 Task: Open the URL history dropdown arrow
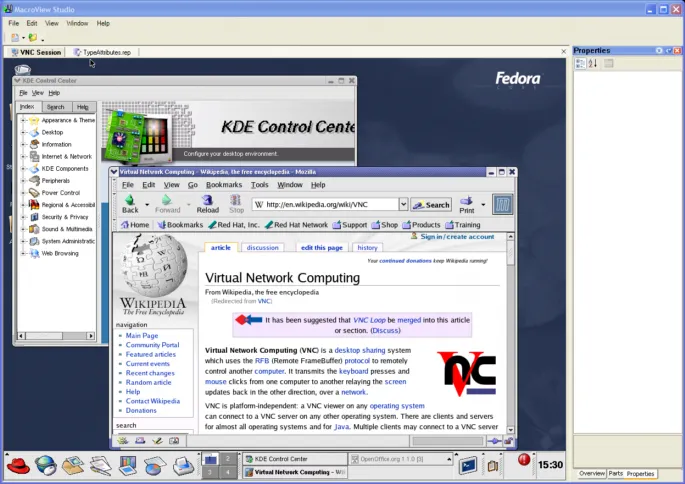[x=403, y=205]
